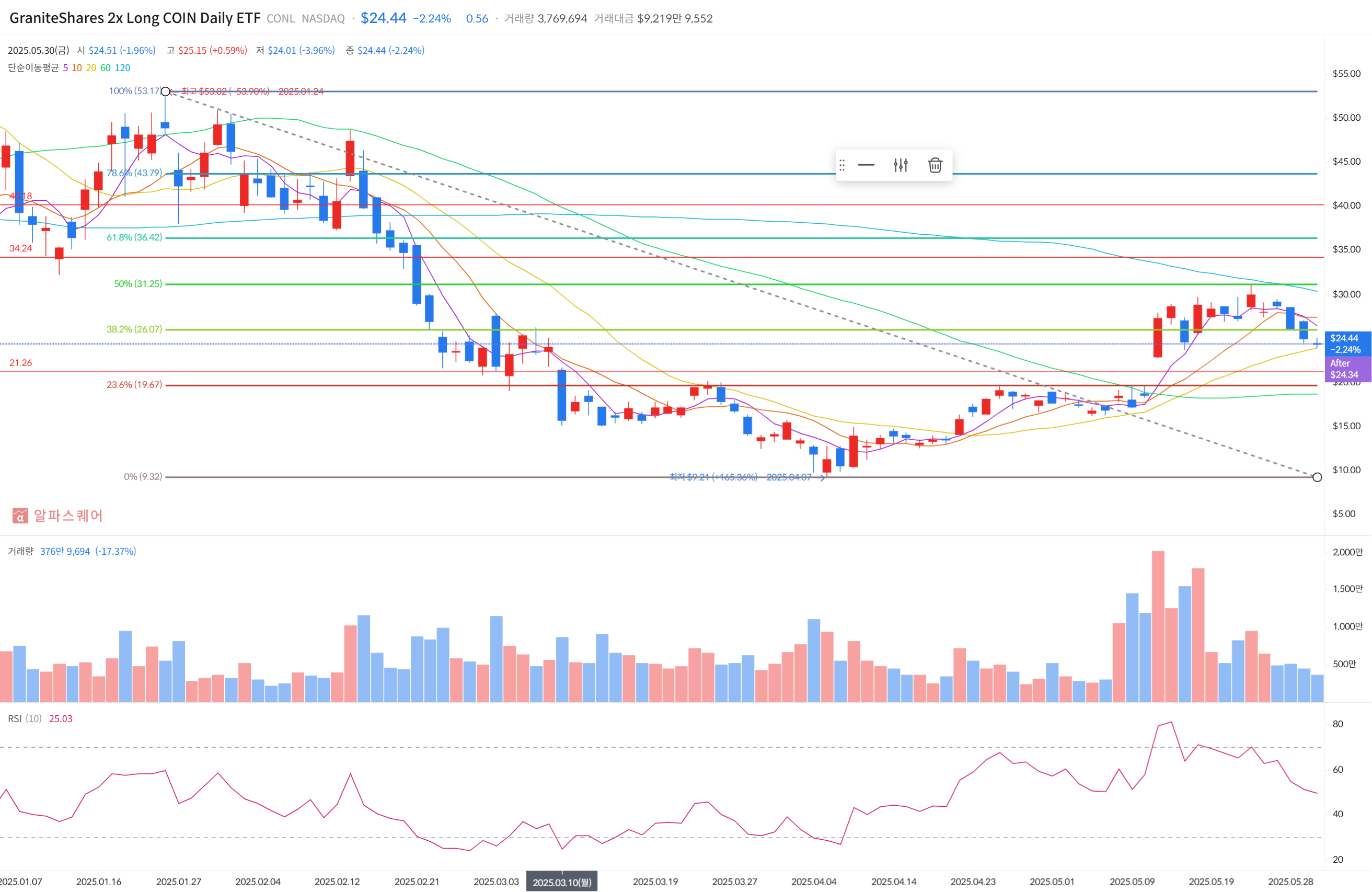Click the highlighted date 2025.03.10(월) marker
The image size is (1372, 892).
pos(562,882)
